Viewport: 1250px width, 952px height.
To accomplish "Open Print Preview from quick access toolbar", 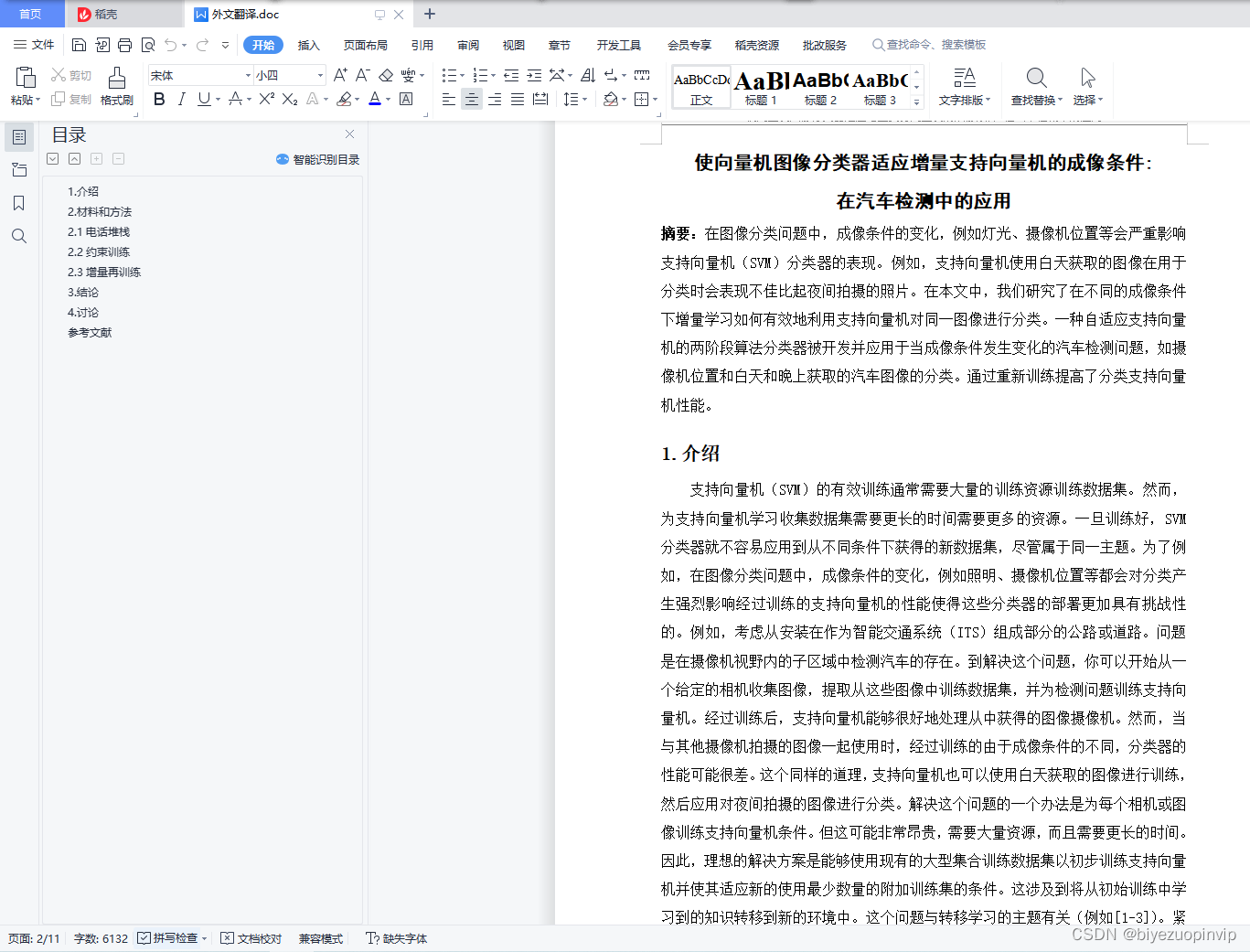I will click(x=148, y=45).
